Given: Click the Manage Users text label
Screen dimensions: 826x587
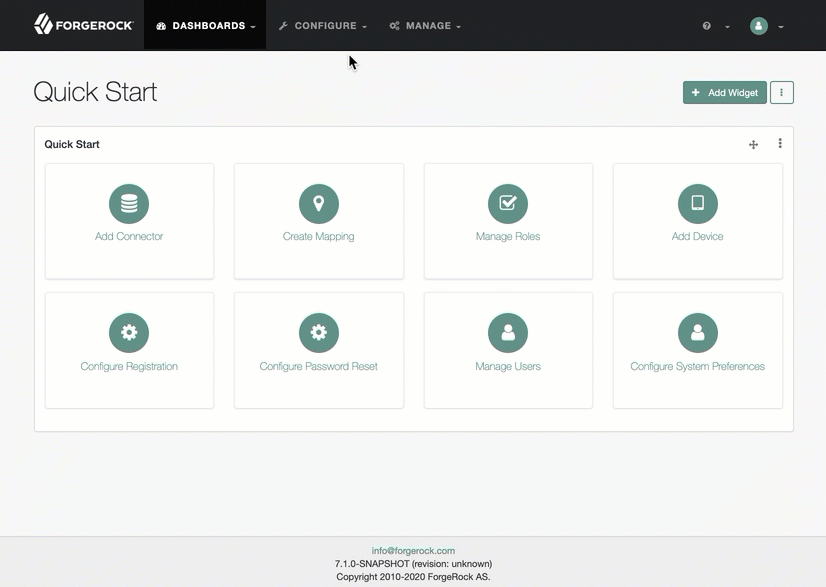Looking at the screenshot, I should [x=508, y=367].
